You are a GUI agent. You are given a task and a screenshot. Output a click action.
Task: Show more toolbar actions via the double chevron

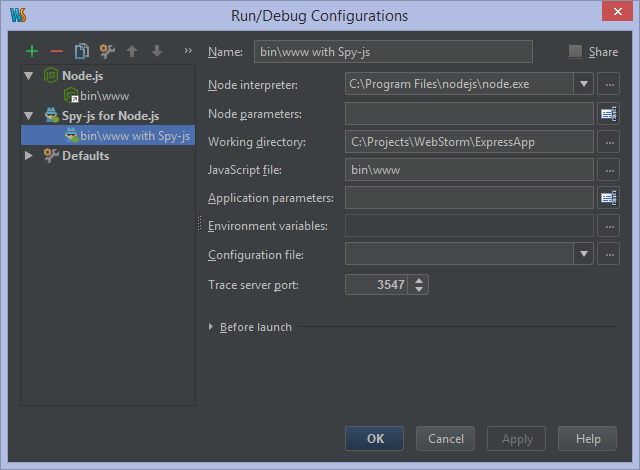point(188,51)
